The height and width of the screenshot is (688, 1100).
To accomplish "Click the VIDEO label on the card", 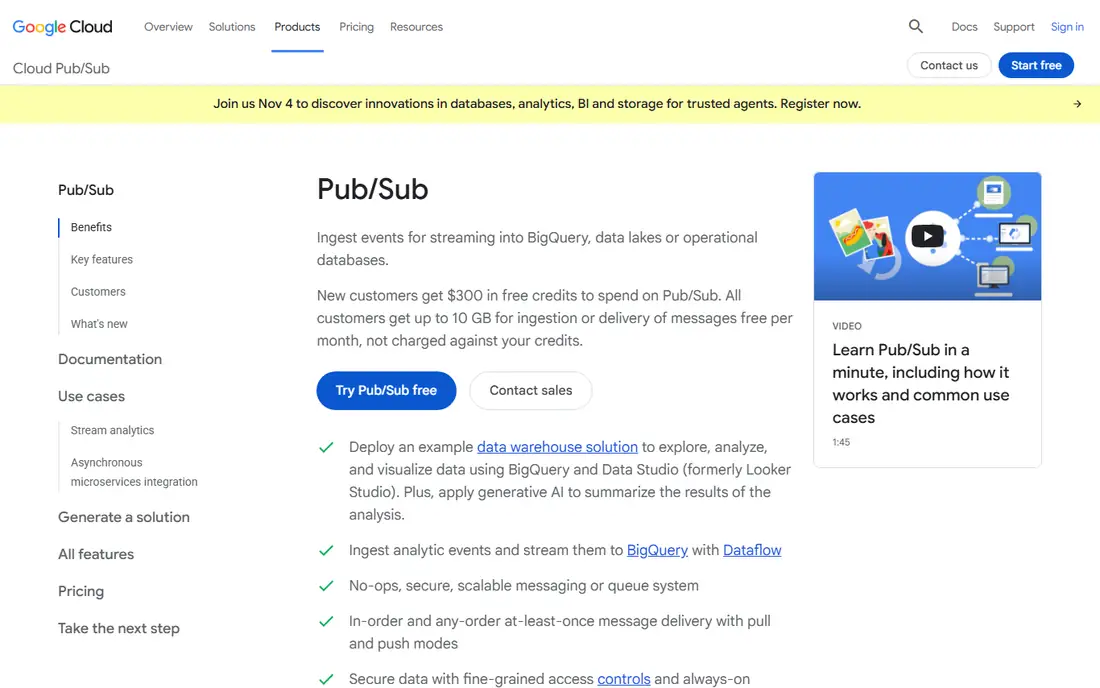I will [x=847, y=326].
